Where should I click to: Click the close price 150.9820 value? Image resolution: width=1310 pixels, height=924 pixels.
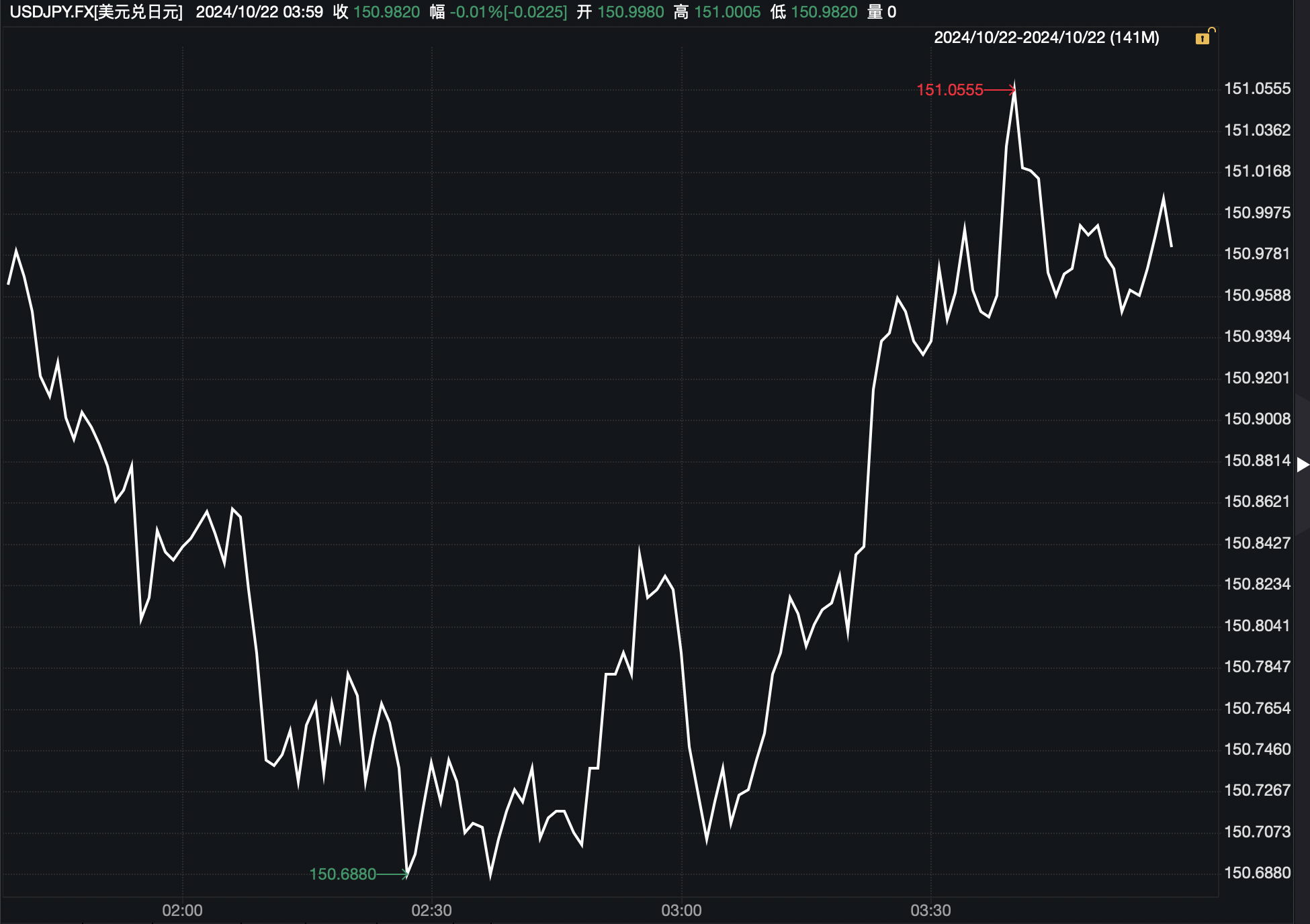tap(386, 12)
